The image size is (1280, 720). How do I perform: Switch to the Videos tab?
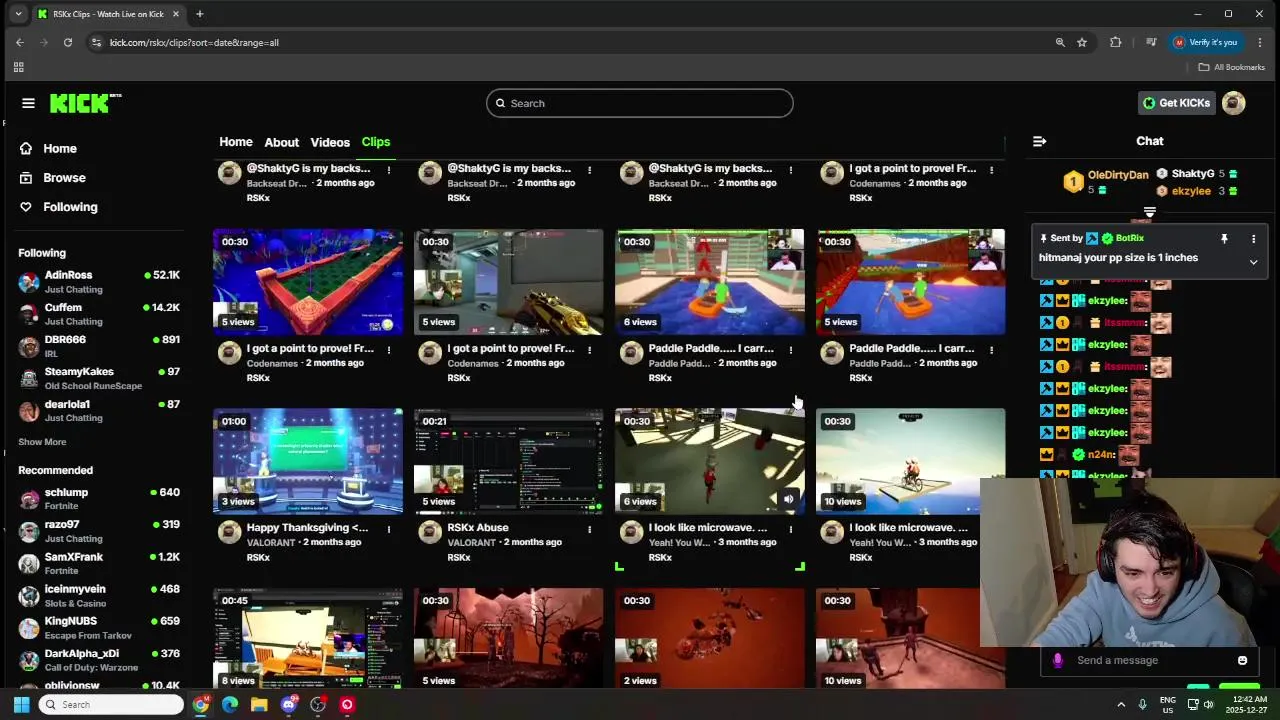point(330,142)
